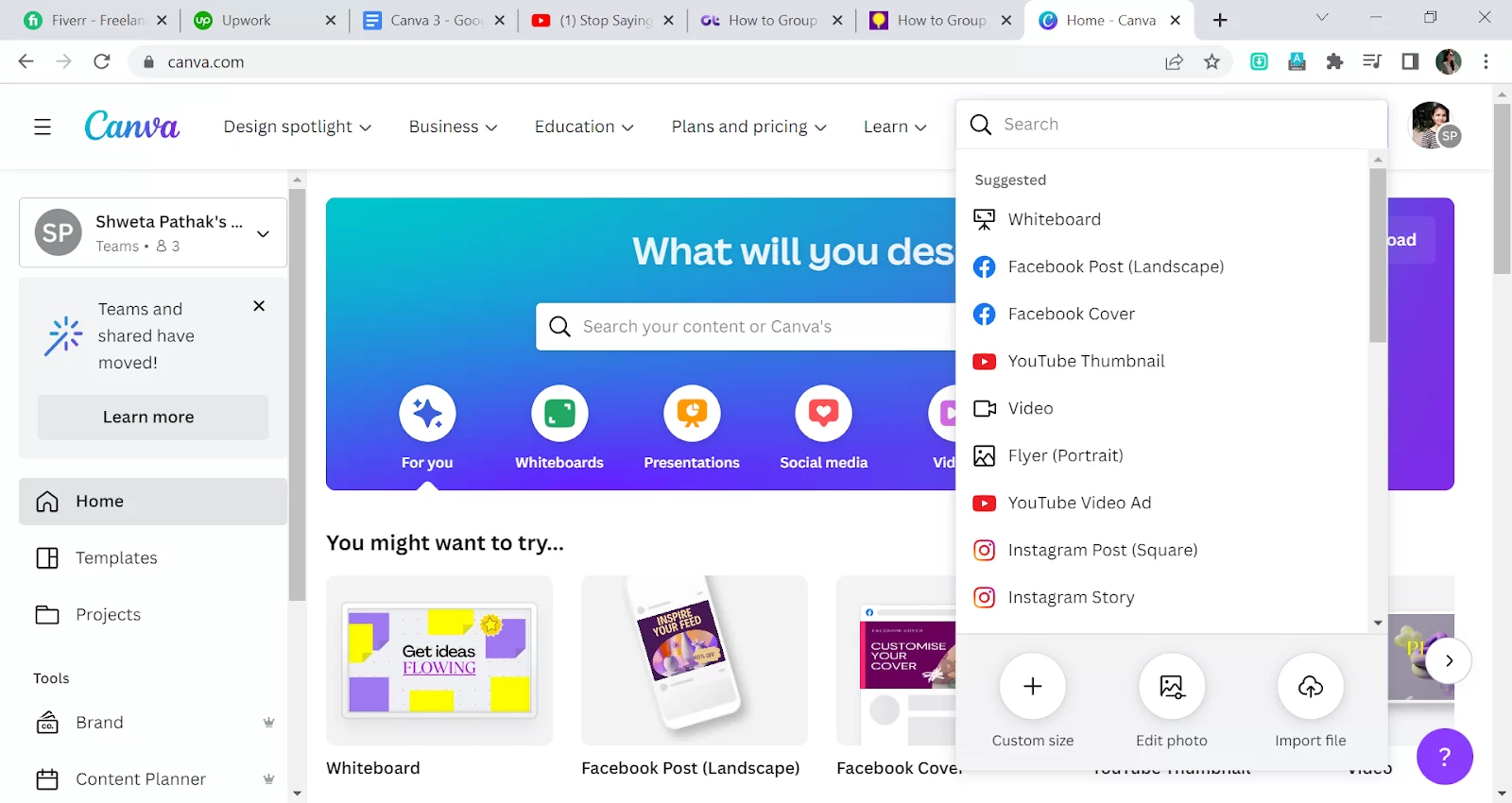Image resolution: width=1512 pixels, height=803 pixels.
Task: Open a new browser tab with plus
Action: tap(1220, 20)
